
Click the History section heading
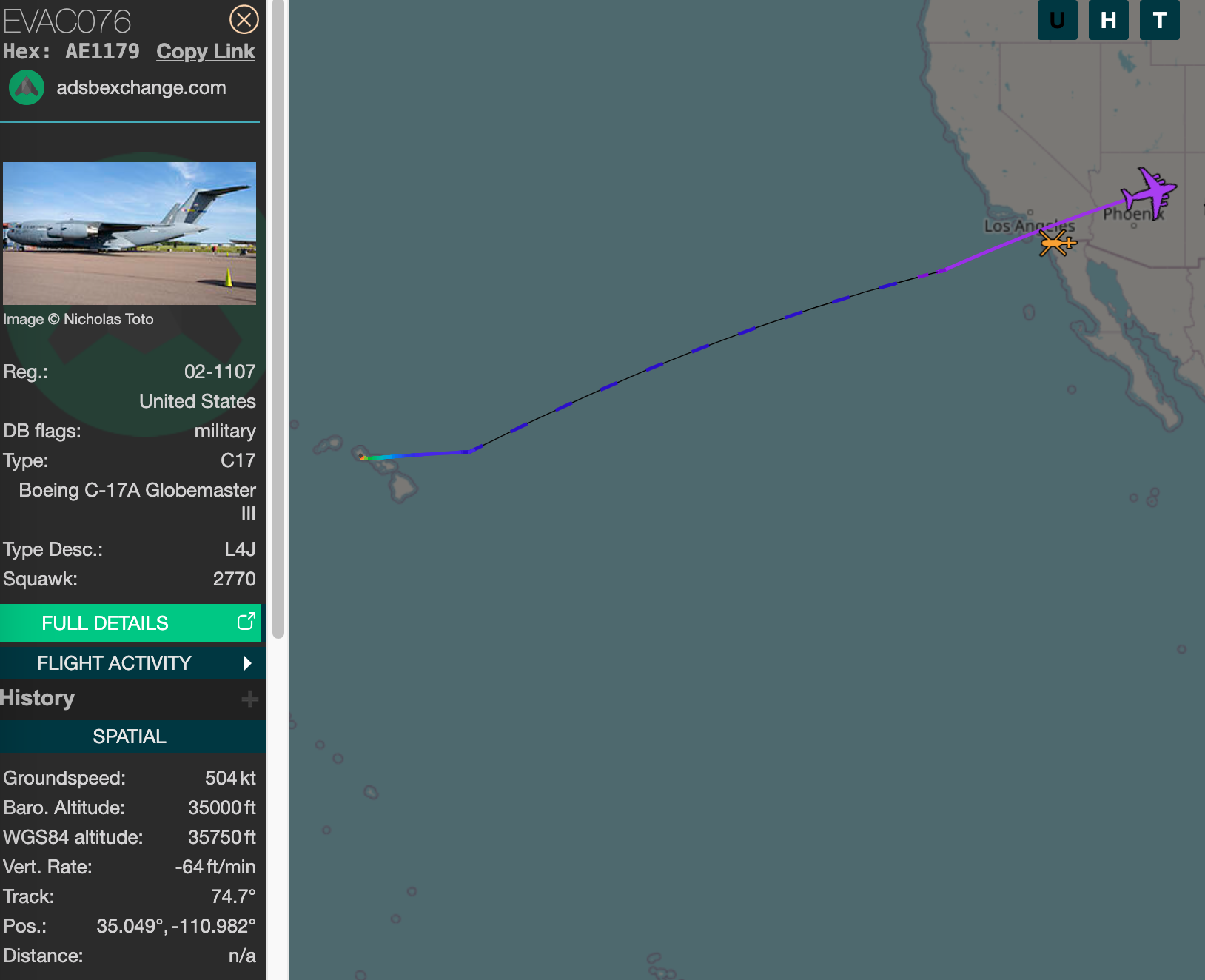[37, 698]
